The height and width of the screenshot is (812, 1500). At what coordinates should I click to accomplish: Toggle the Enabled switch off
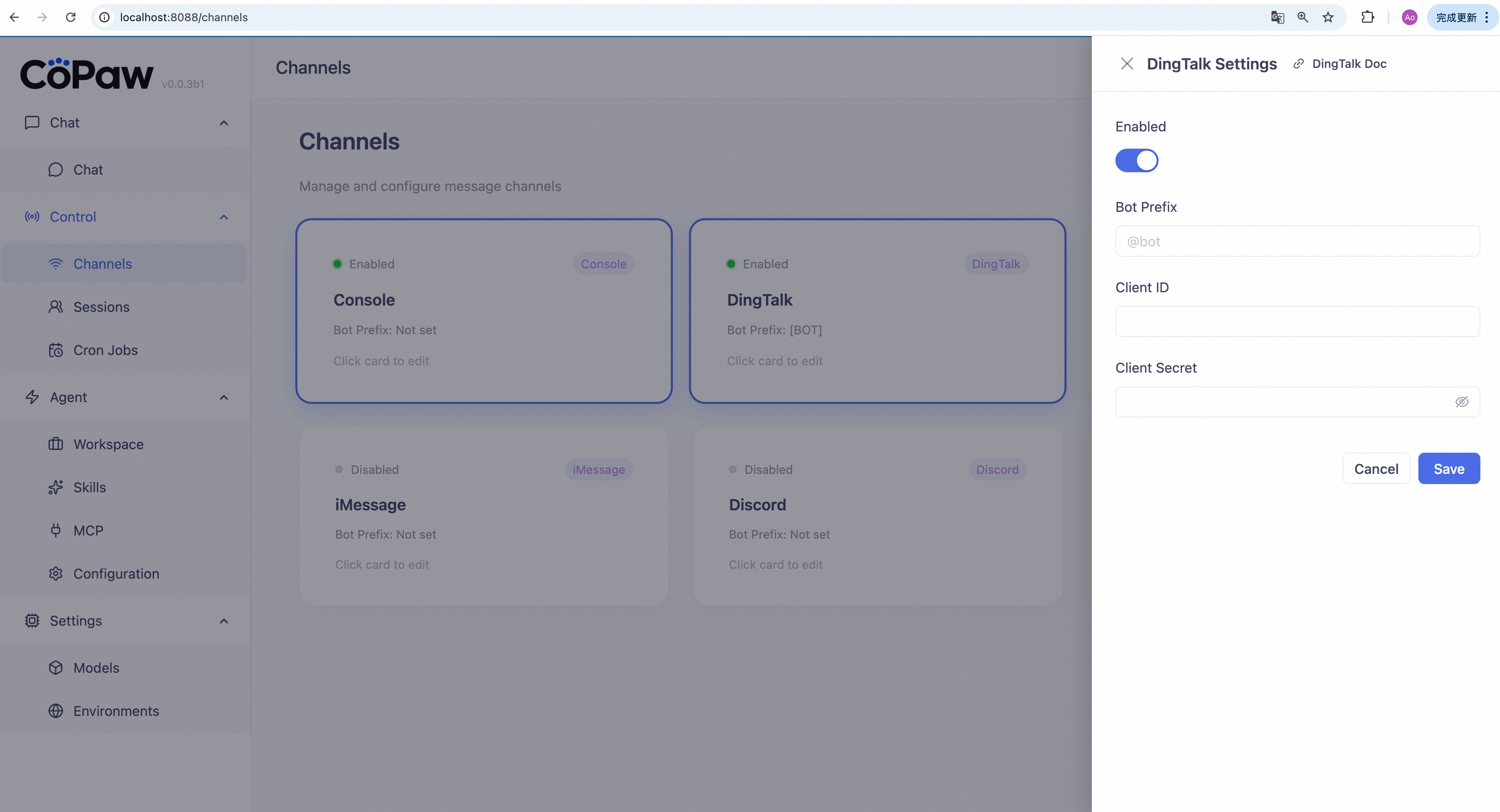(1136, 161)
